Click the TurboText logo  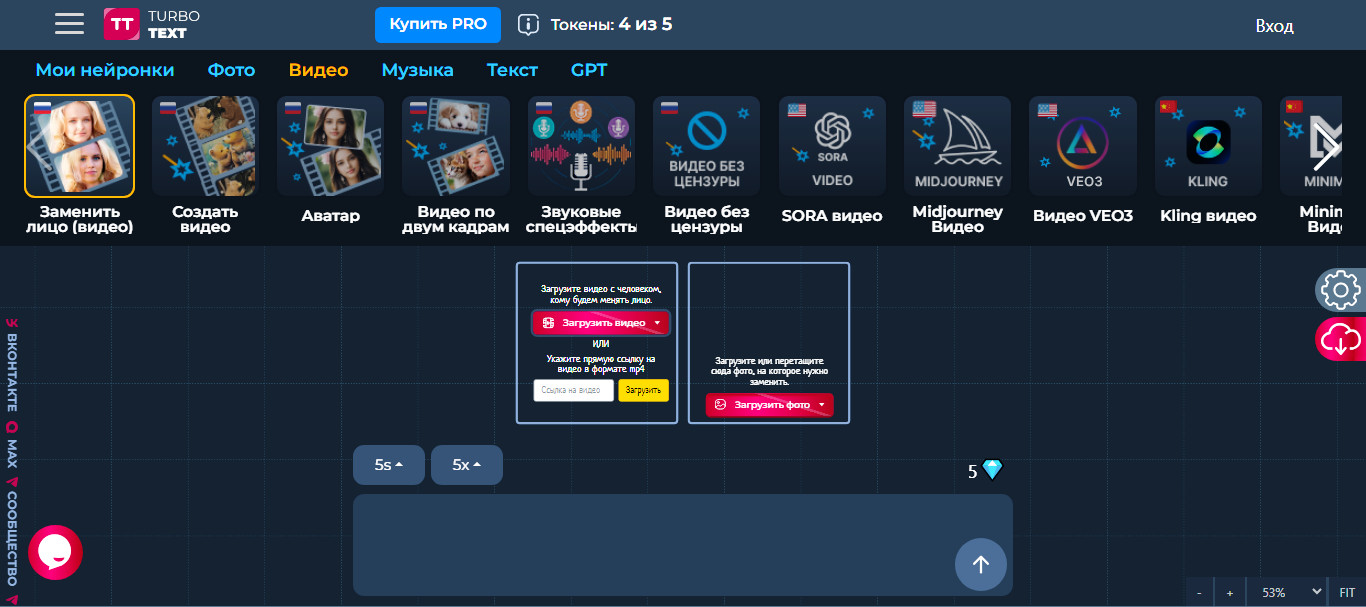point(152,24)
